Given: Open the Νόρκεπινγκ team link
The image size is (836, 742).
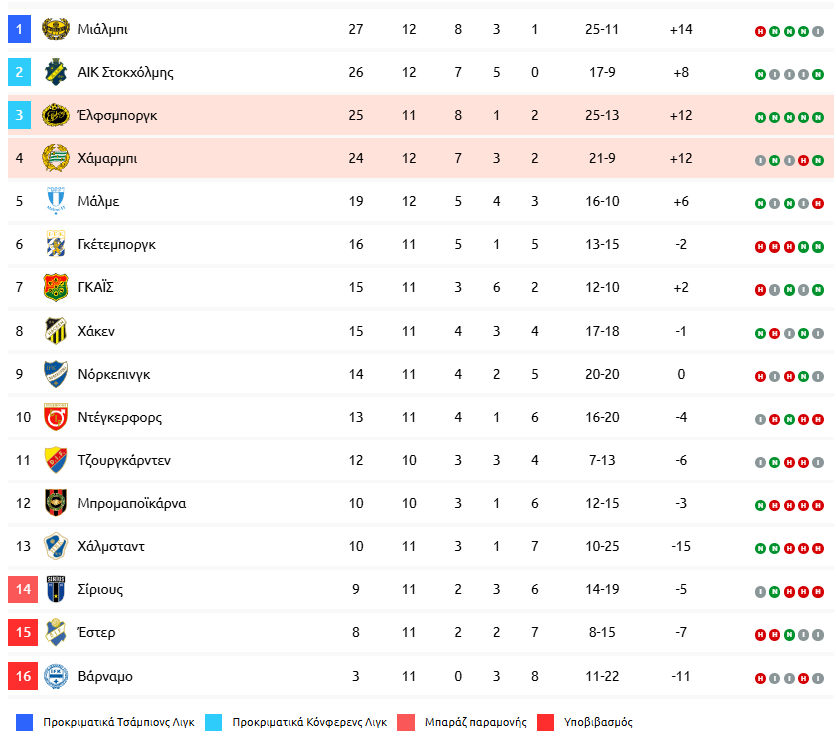Looking at the screenshot, I should click(114, 374).
